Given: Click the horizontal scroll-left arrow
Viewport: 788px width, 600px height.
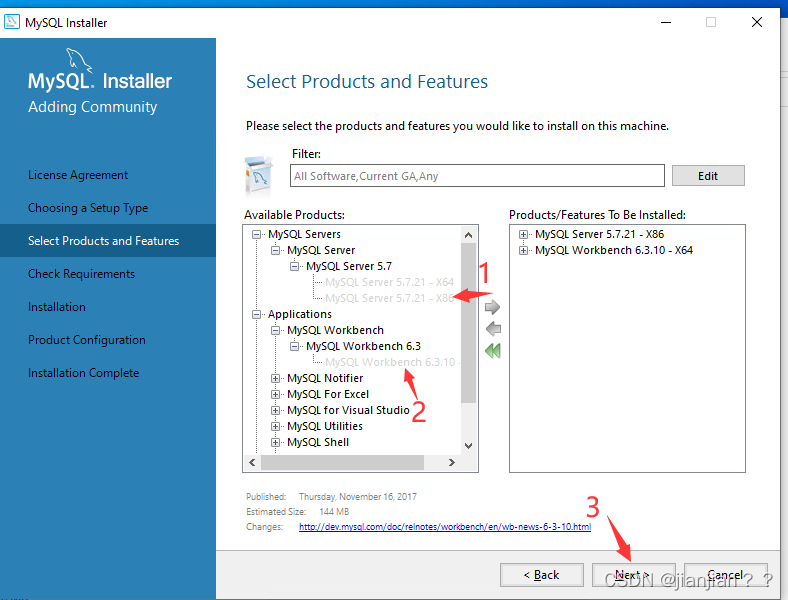Looking at the screenshot, I should (x=252, y=462).
